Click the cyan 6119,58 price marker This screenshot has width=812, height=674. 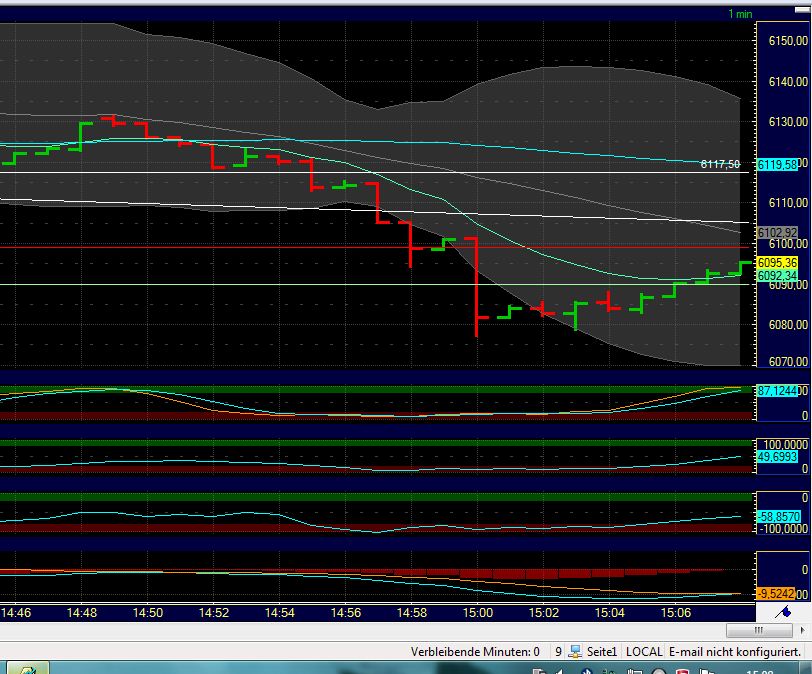coord(777,165)
